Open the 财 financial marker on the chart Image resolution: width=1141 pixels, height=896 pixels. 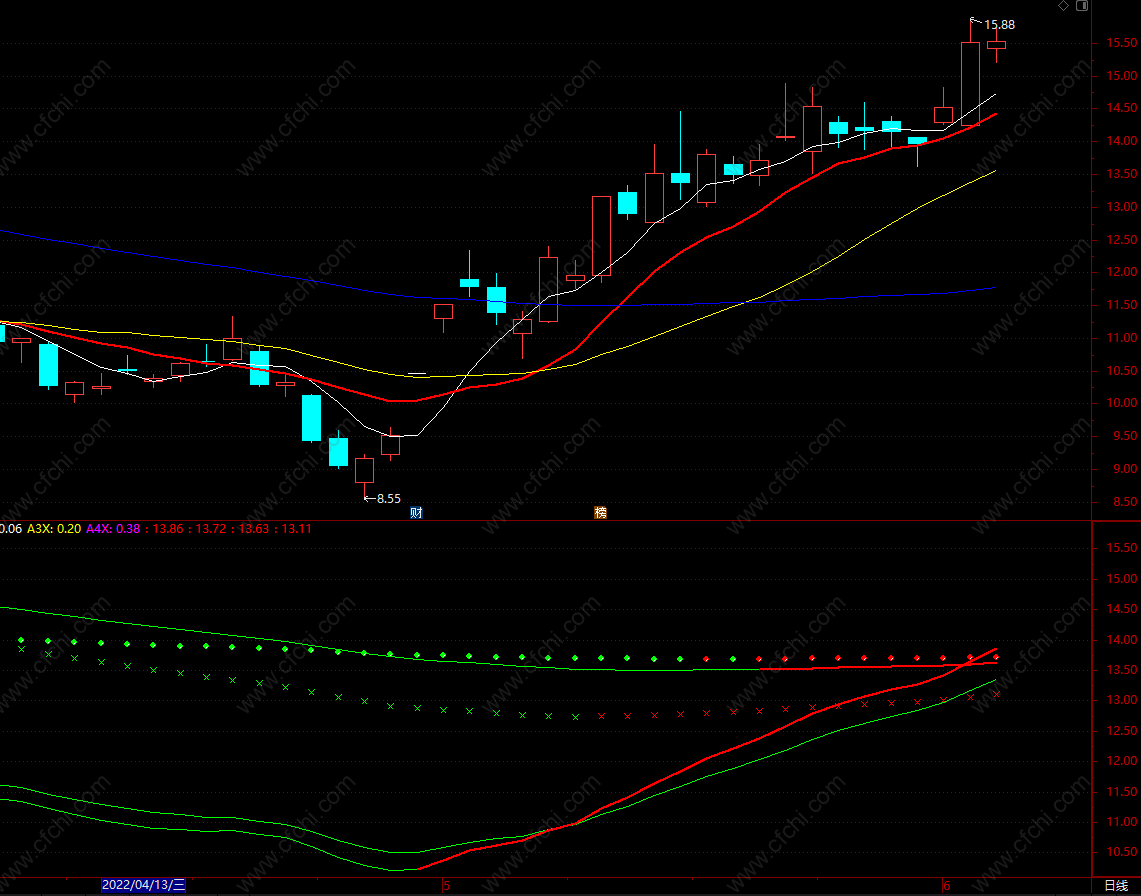tap(416, 512)
